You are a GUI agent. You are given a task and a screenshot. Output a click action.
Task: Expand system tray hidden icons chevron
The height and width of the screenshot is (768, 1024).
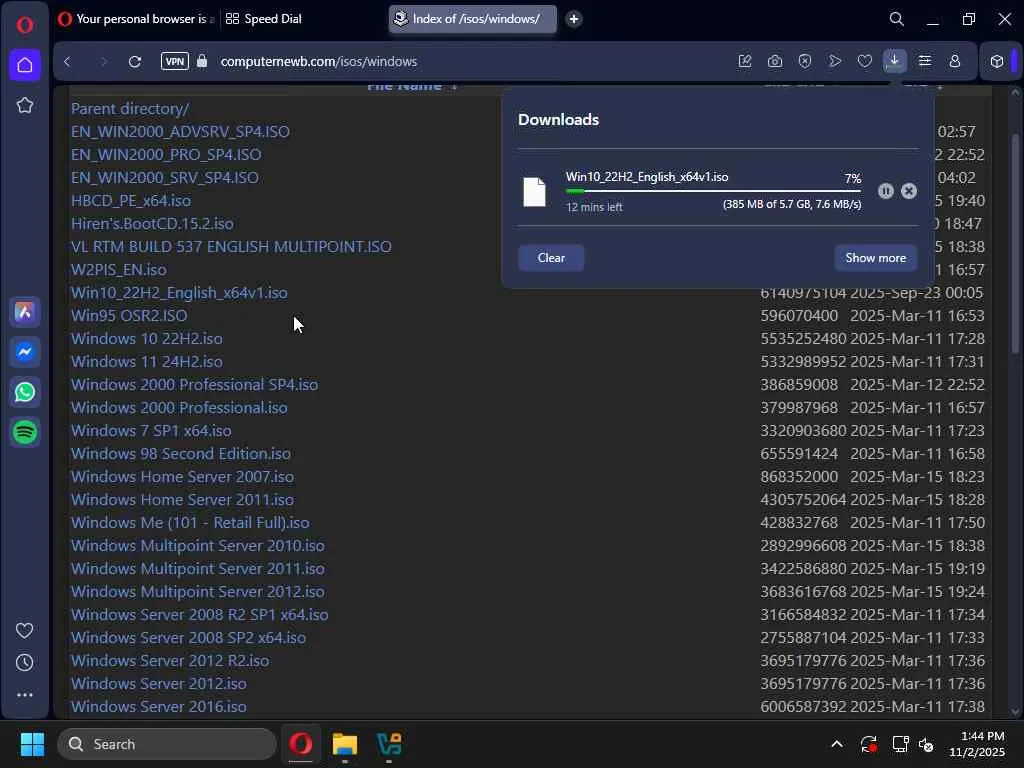pyautogui.click(x=837, y=744)
